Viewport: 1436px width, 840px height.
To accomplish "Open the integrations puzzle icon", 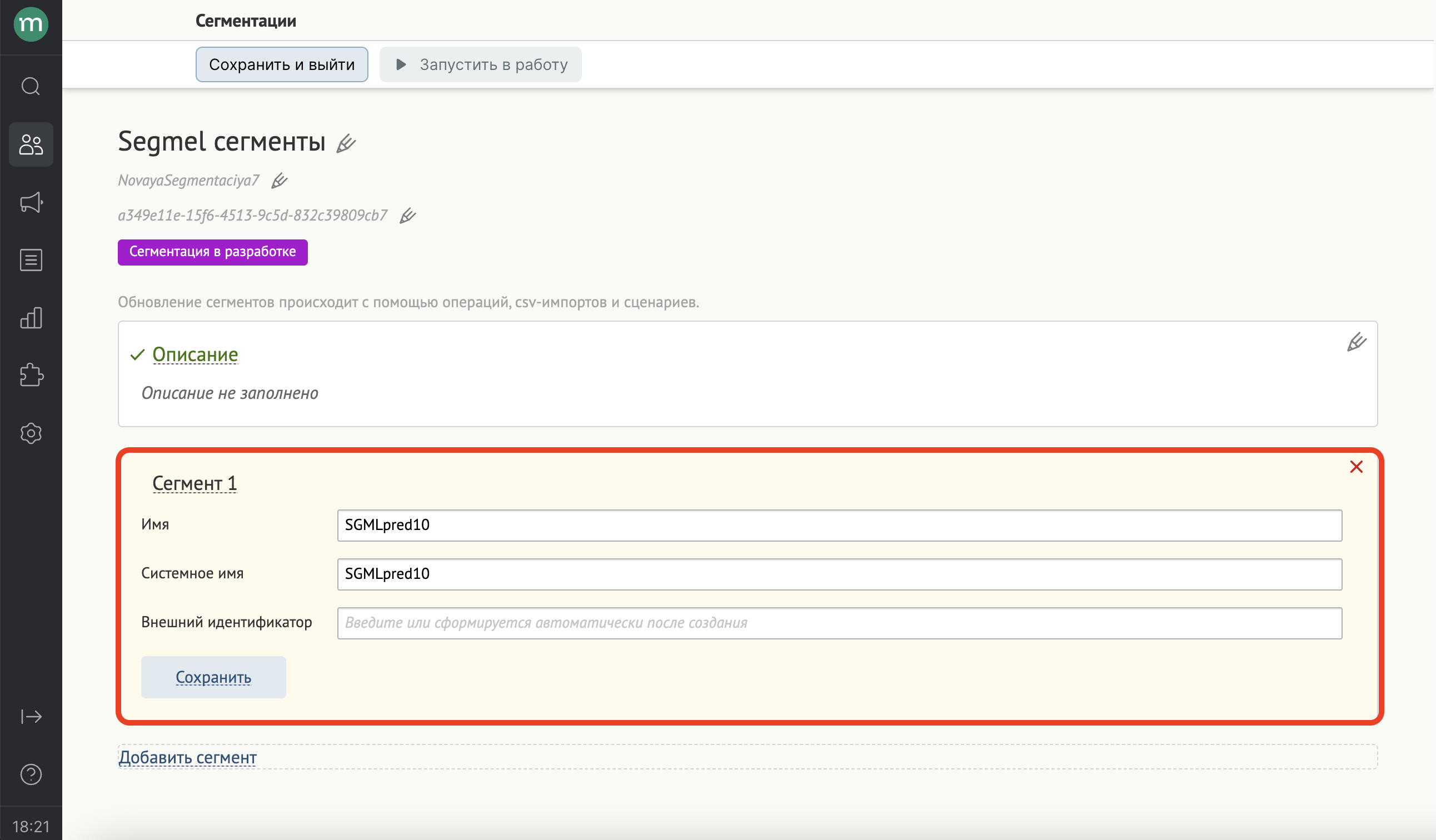I will [x=31, y=376].
